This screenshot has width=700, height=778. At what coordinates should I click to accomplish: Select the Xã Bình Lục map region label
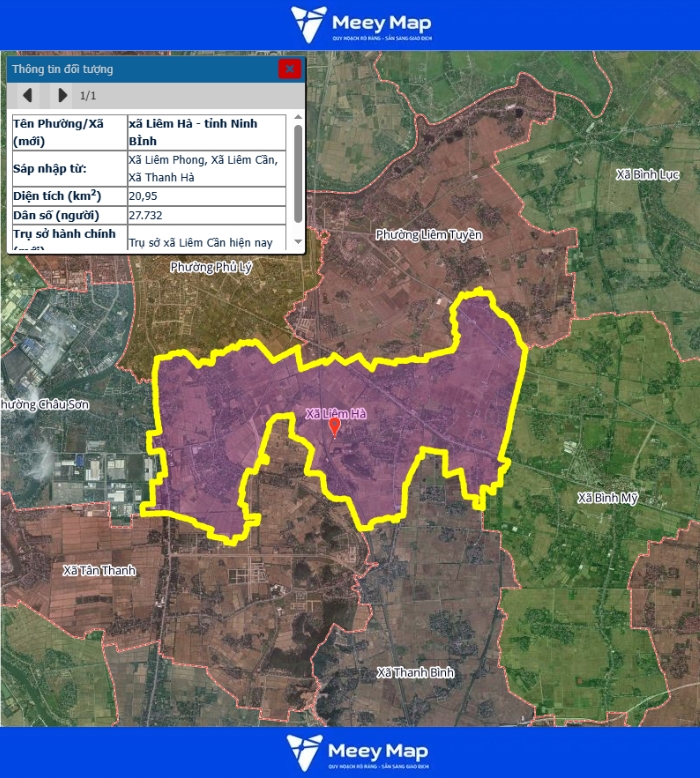647,175
